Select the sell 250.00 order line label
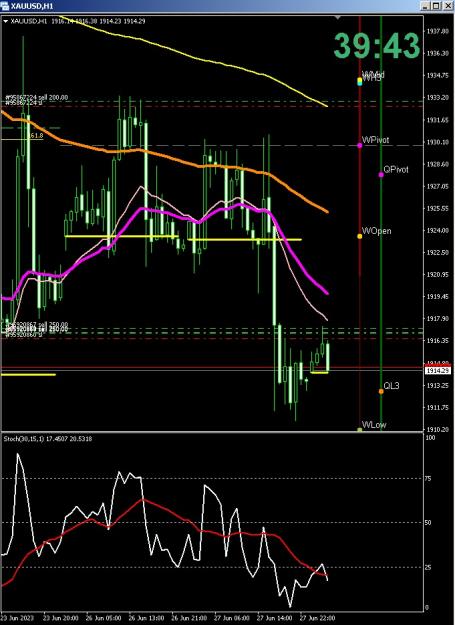 pos(37,324)
